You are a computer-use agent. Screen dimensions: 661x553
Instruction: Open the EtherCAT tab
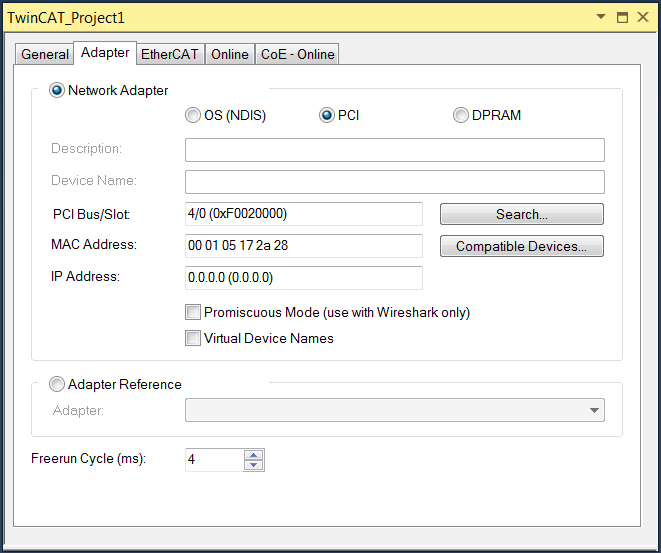pyautogui.click(x=169, y=54)
